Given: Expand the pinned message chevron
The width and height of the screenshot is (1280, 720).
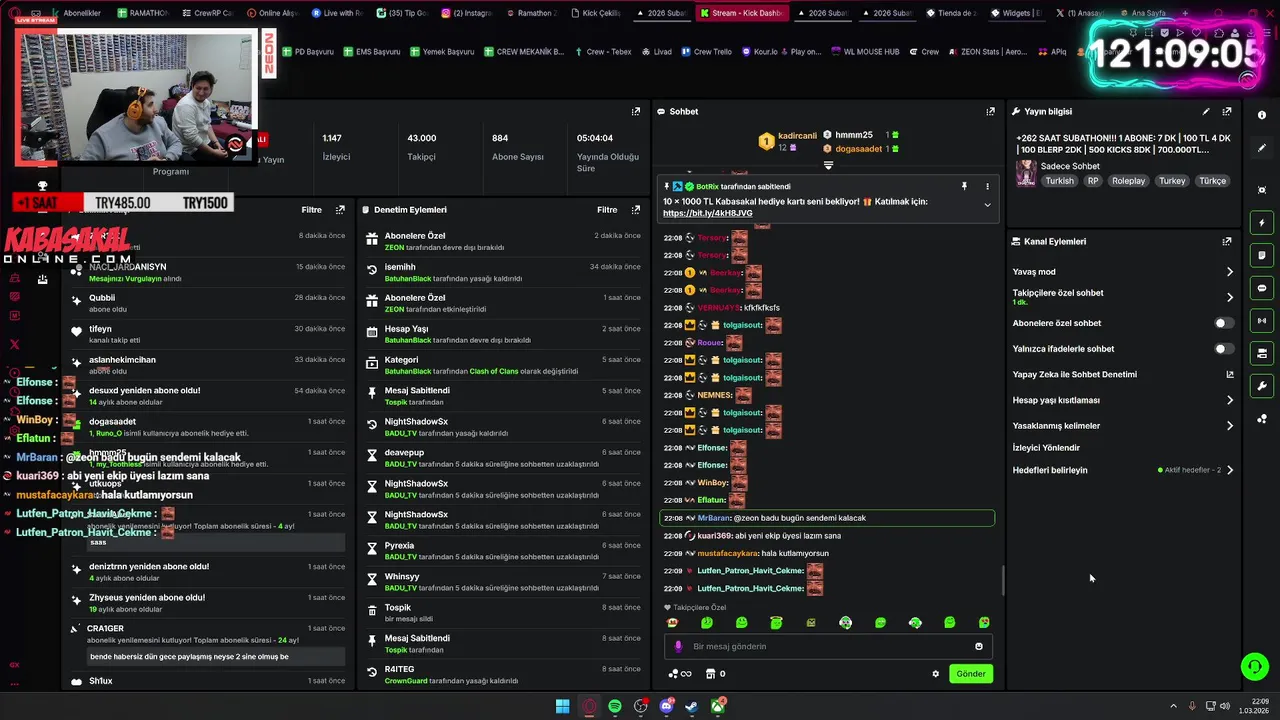Looking at the screenshot, I should [987, 205].
